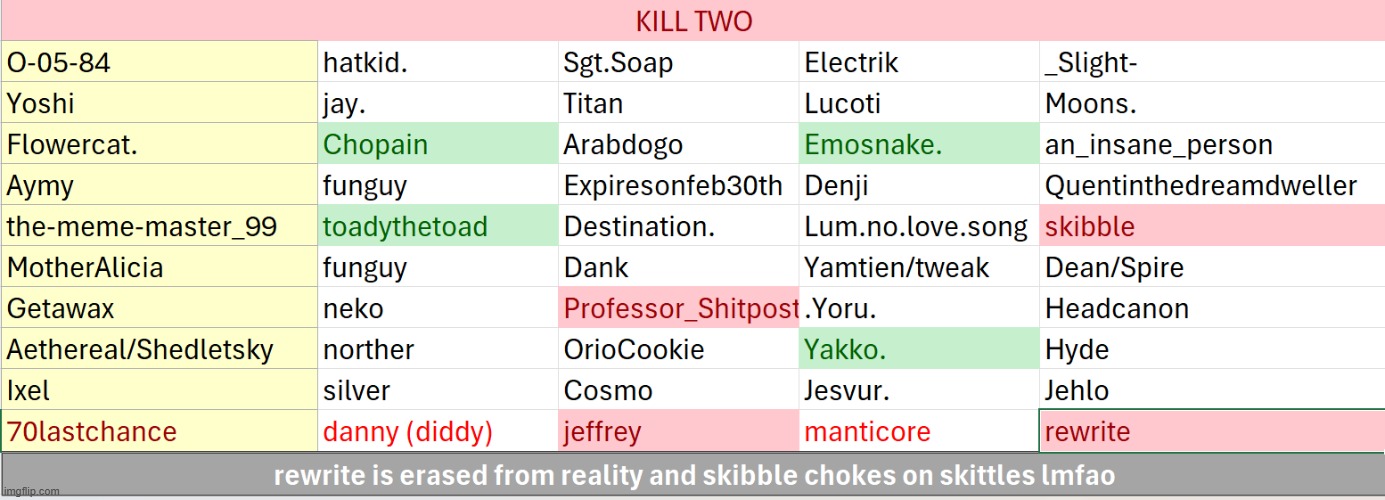Select the green Emosnake. cell
Viewport: 1385px width, 500px height.
[919, 145]
